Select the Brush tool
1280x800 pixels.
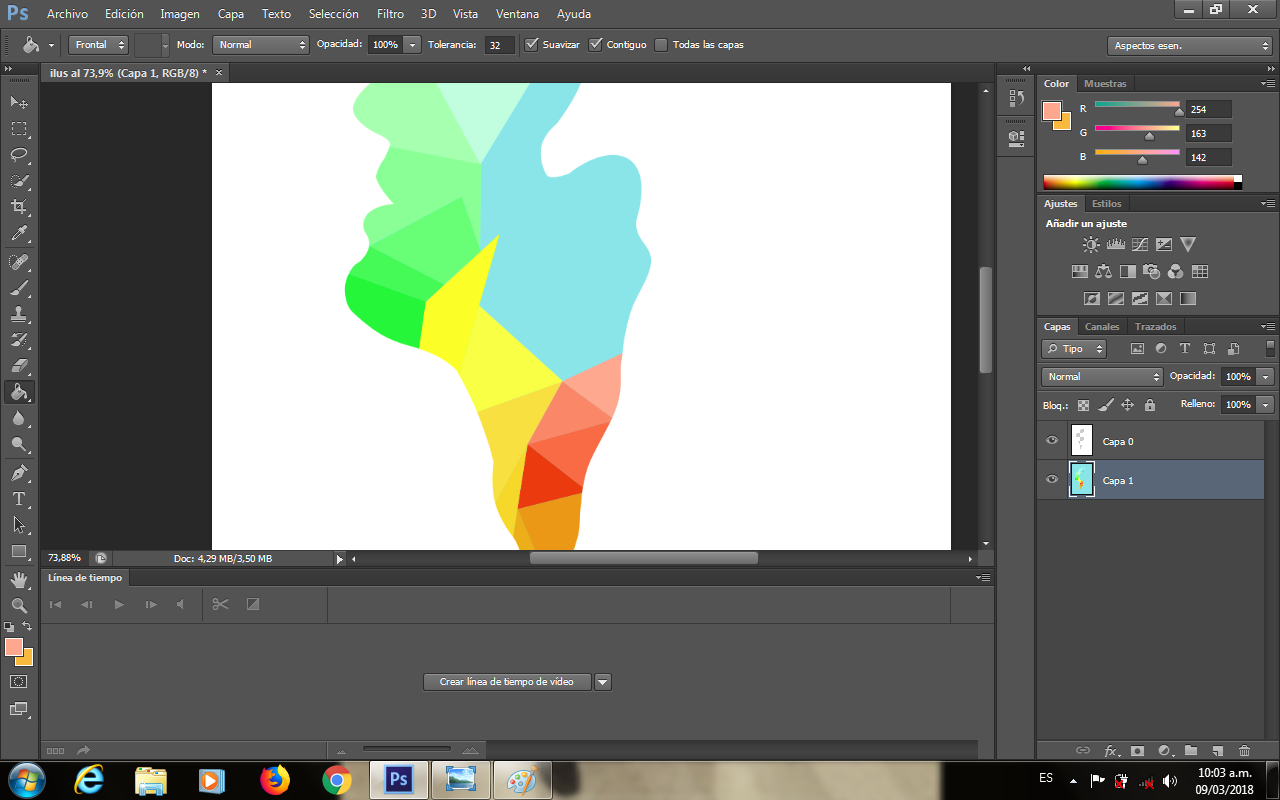coord(19,288)
